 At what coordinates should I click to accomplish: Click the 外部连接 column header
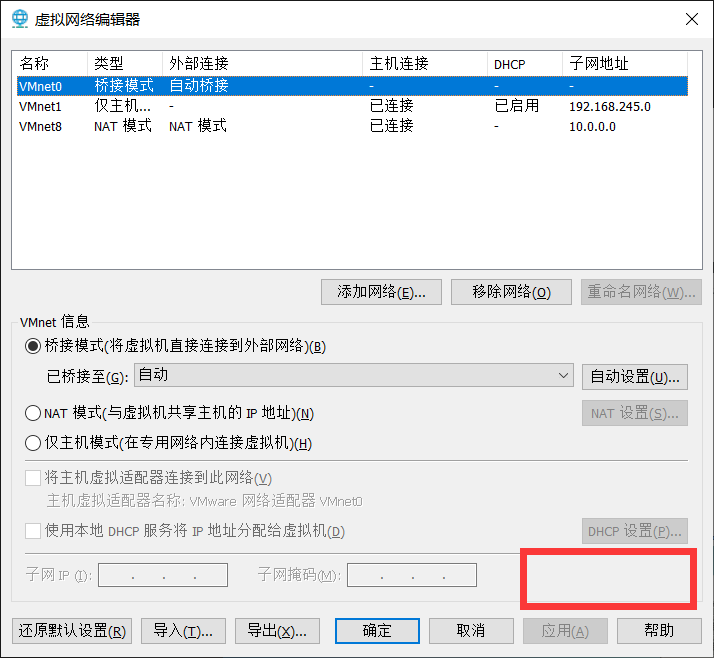(262, 64)
